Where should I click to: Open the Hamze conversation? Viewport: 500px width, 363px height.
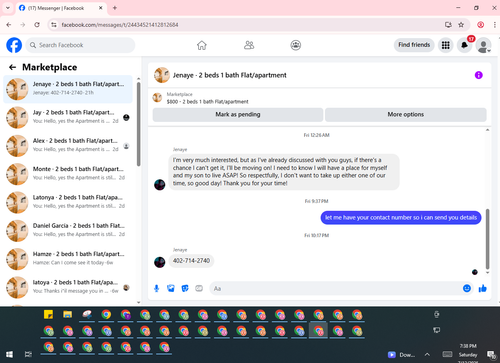point(68,259)
